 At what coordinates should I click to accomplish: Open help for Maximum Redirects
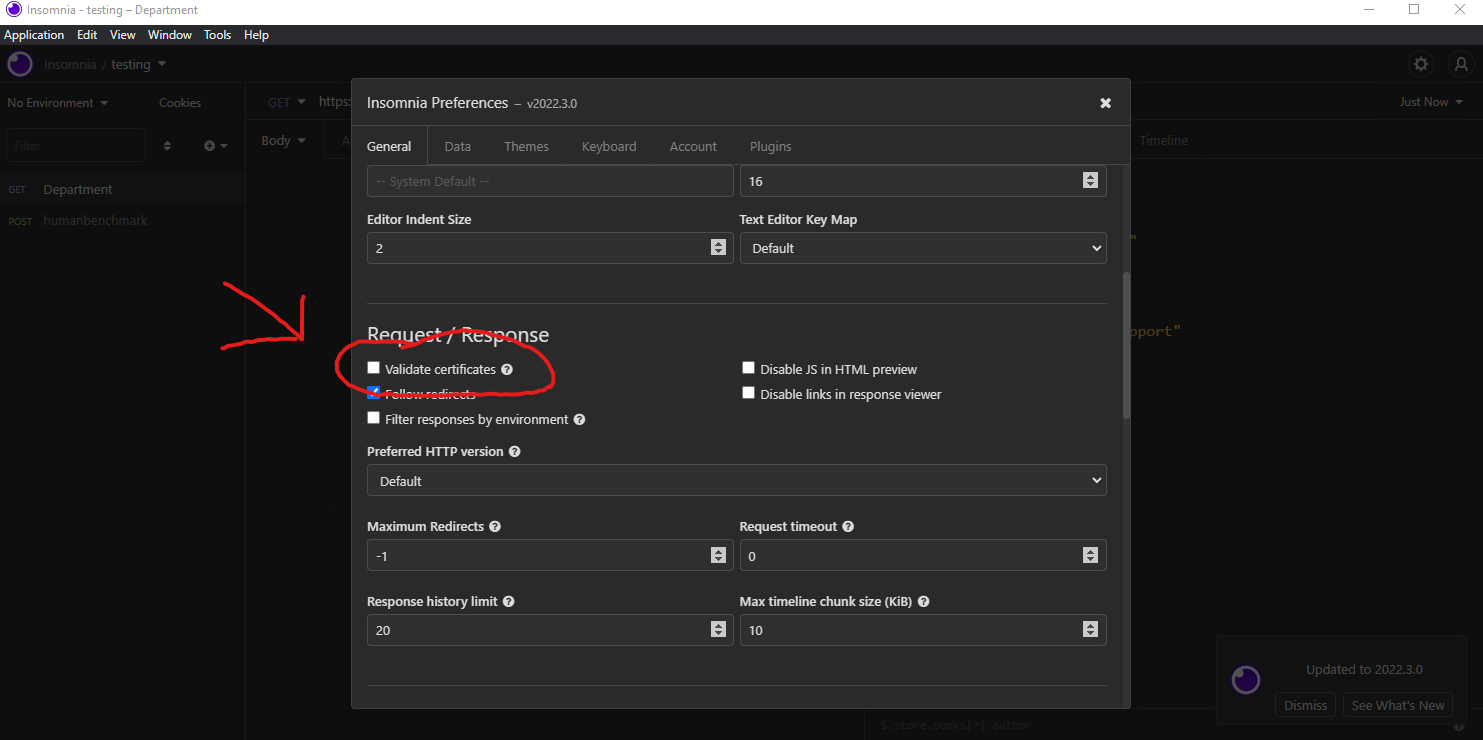point(495,526)
